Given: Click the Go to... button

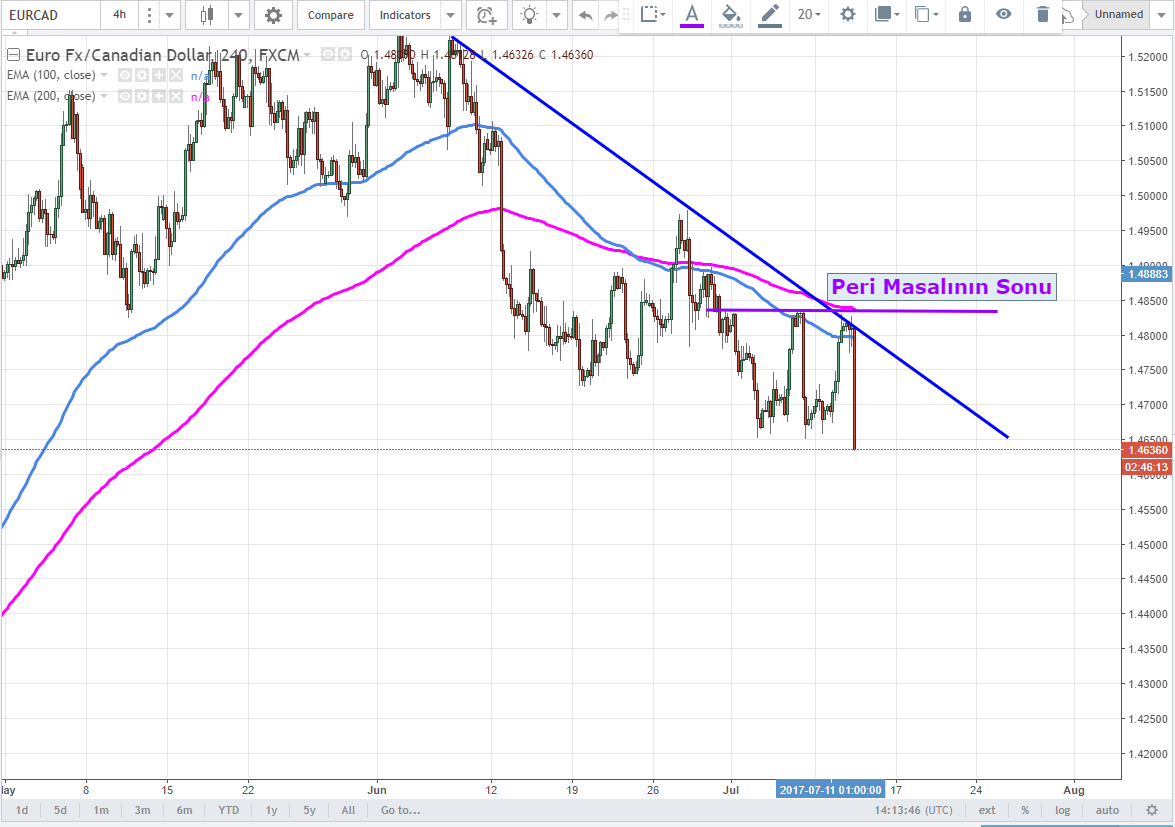Looking at the screenshot, I should pyautogui.click(x=400, y=810).
